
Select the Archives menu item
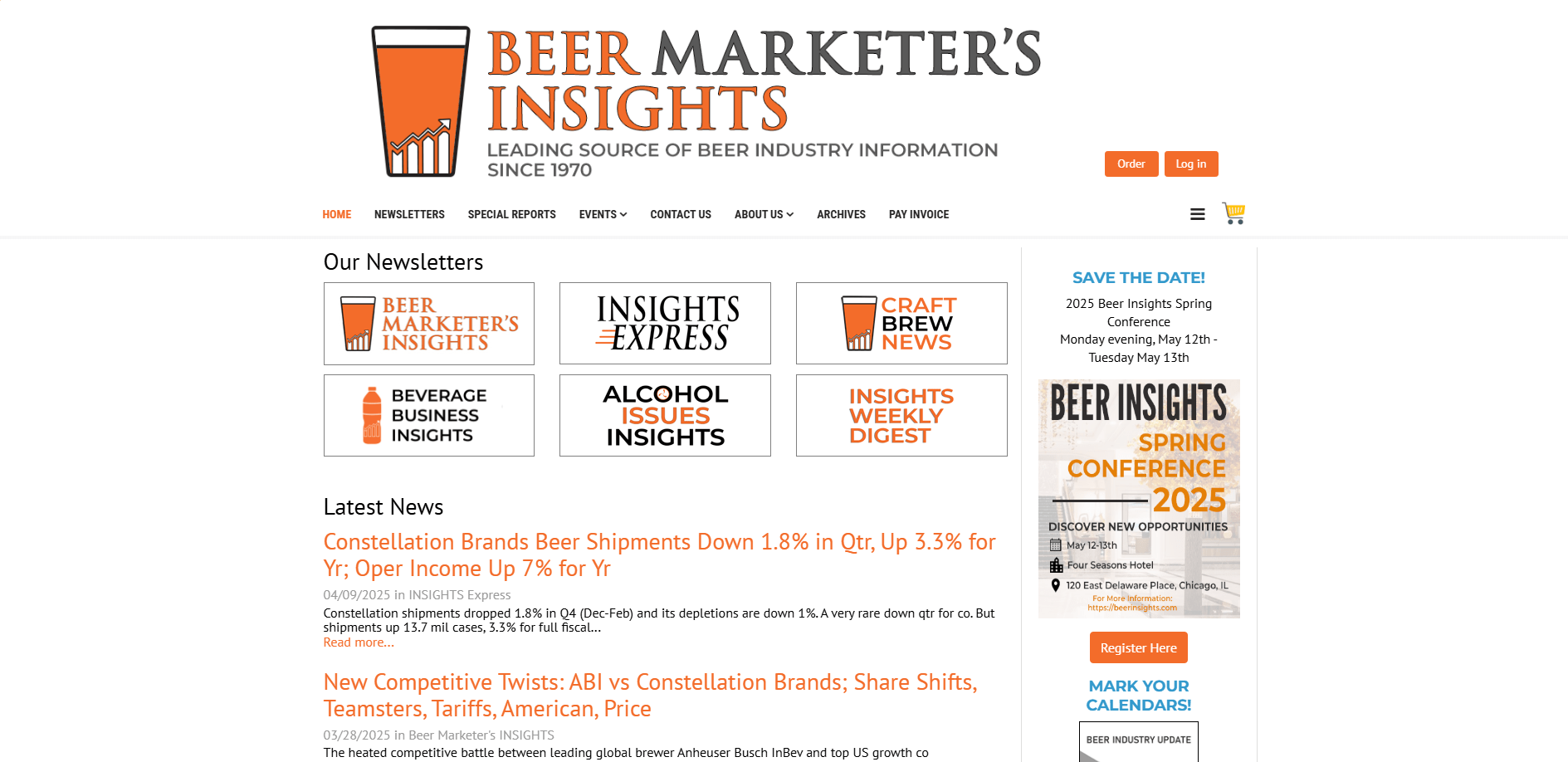tap(841, 214)
